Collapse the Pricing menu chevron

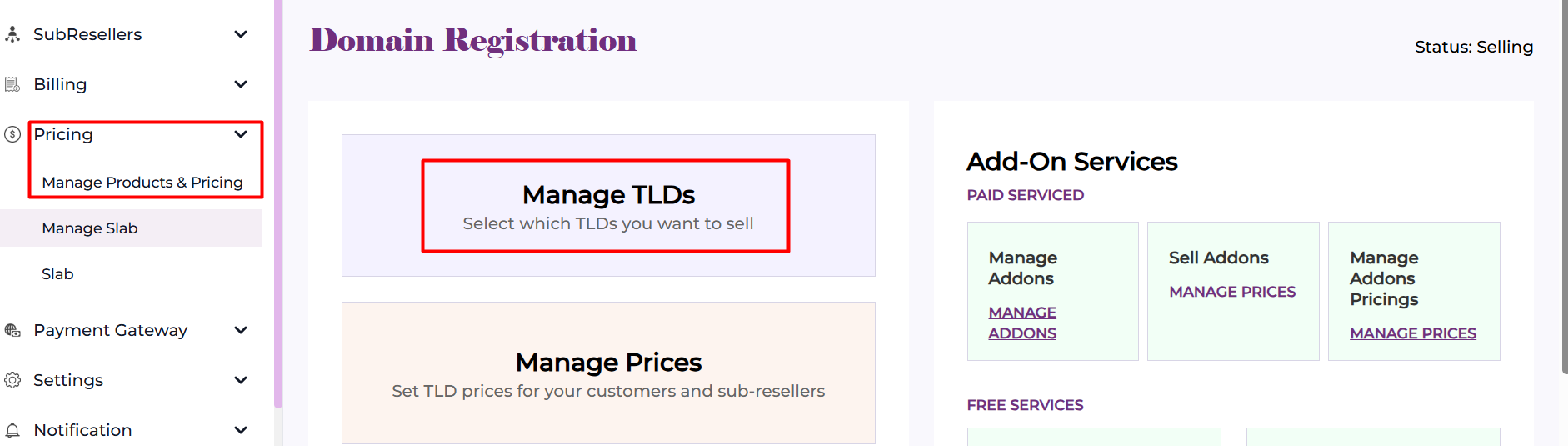coord(241,134)
